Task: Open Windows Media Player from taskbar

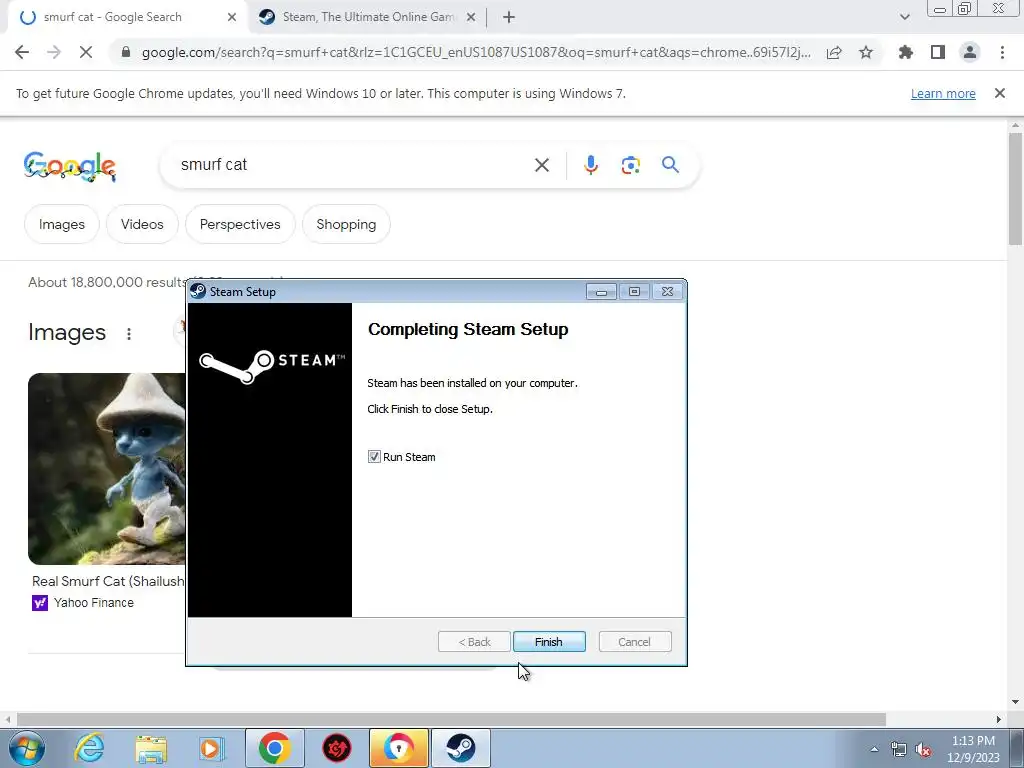Action: [x=212, y=748]
